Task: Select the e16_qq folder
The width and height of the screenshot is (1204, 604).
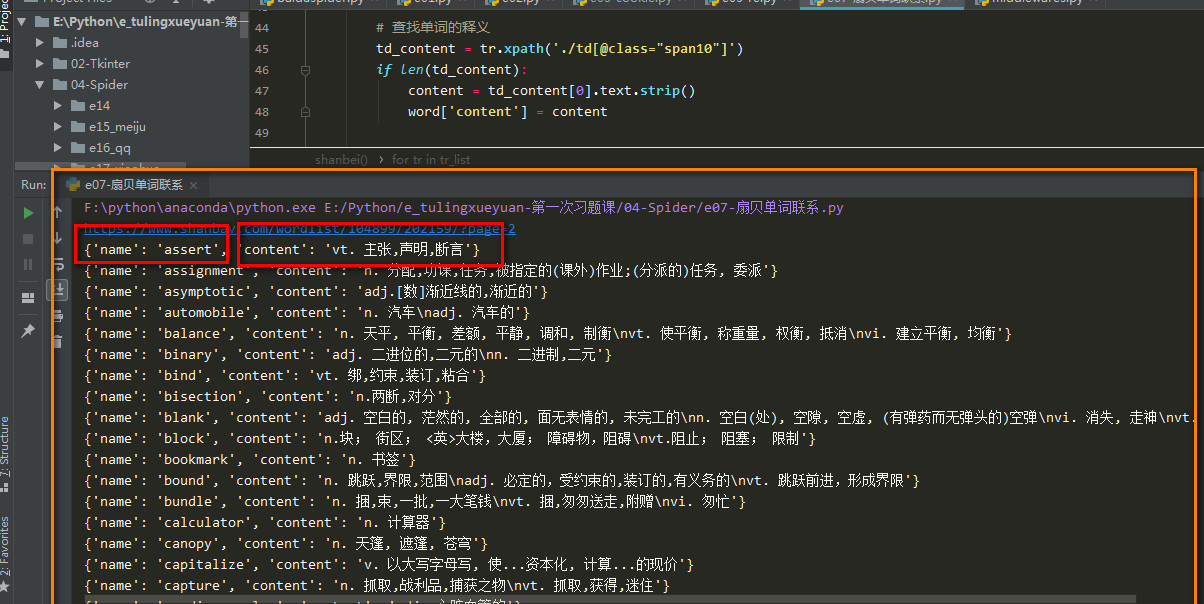Action: [100, 148]
